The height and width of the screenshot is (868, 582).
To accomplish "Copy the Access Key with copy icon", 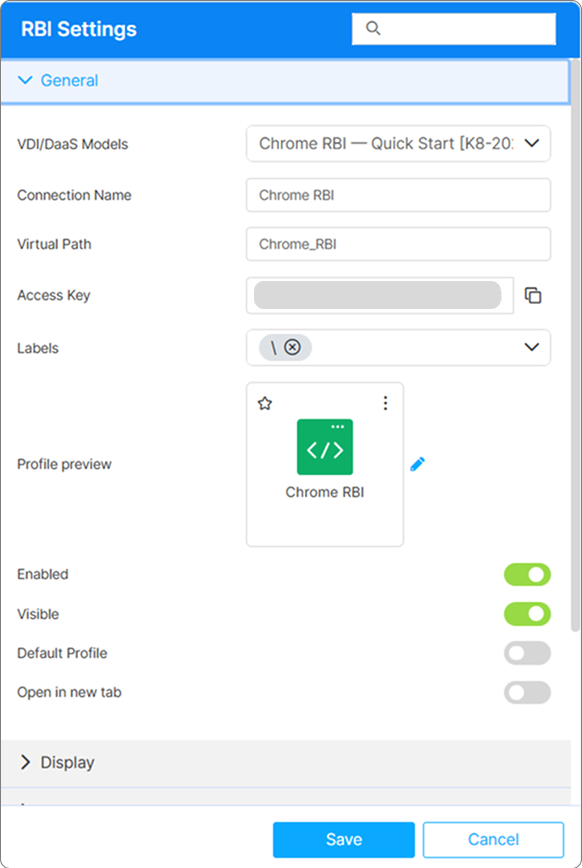I will [x=533, y=296].
